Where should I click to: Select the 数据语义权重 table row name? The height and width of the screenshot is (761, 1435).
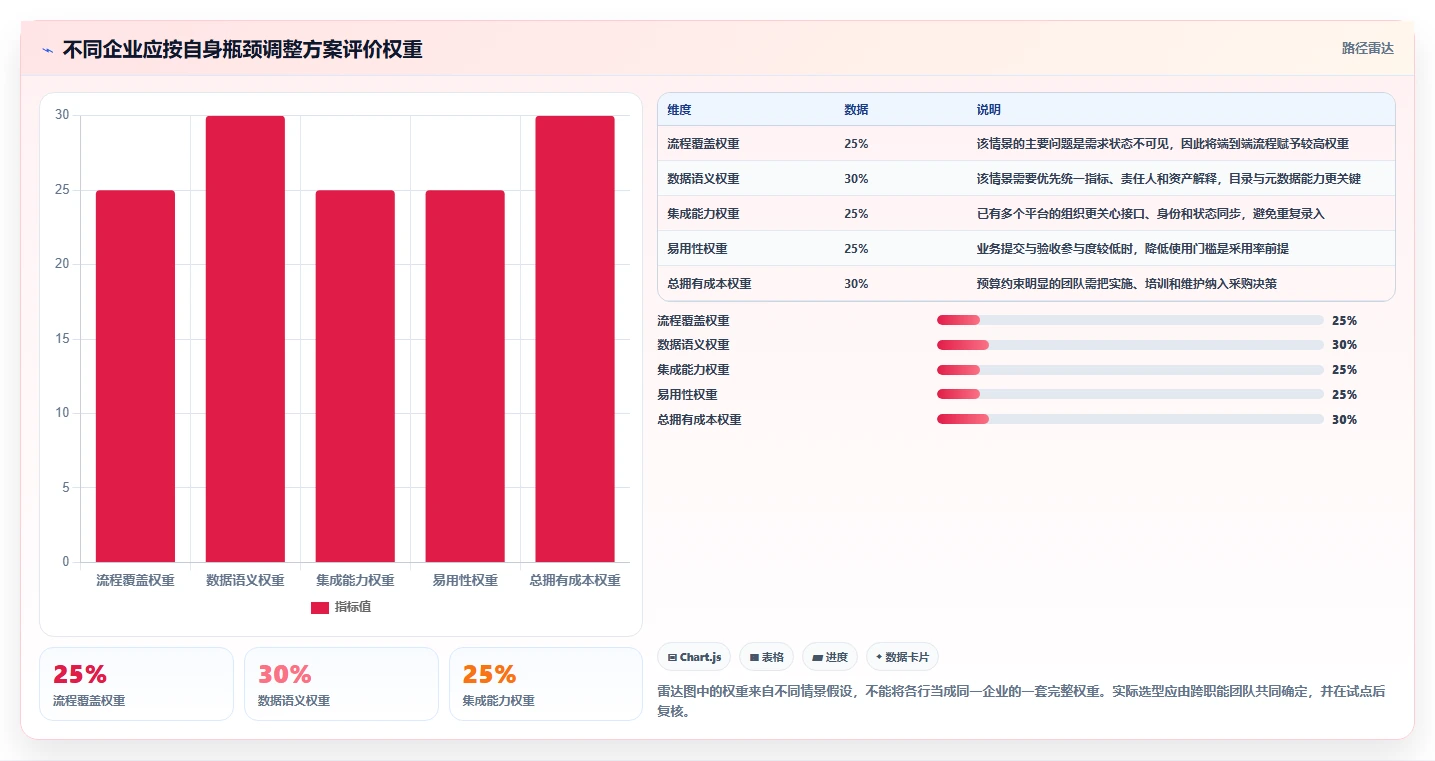click(x=703, y=179)
